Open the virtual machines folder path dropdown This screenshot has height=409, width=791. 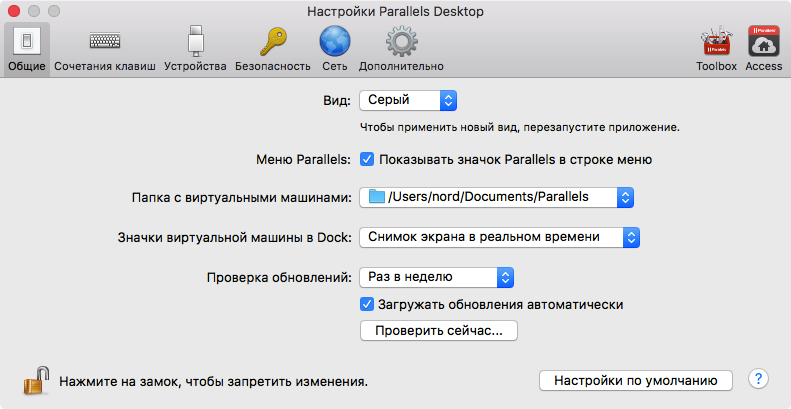(x=498, y=197)
